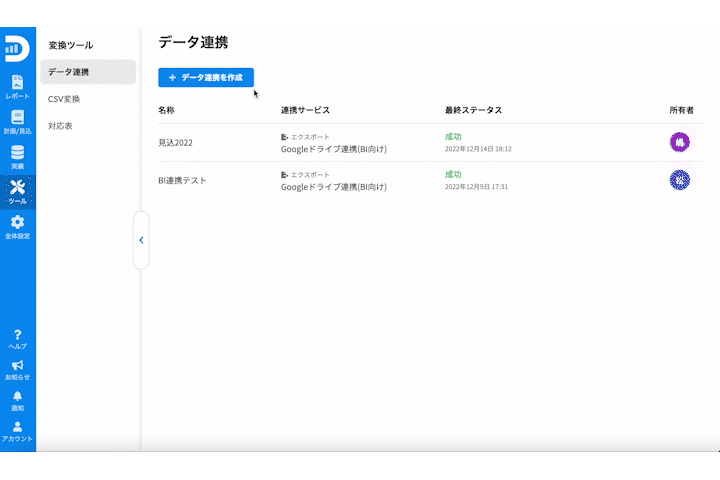Click the export icon in 見込2022 row

(x=284, y=137)
